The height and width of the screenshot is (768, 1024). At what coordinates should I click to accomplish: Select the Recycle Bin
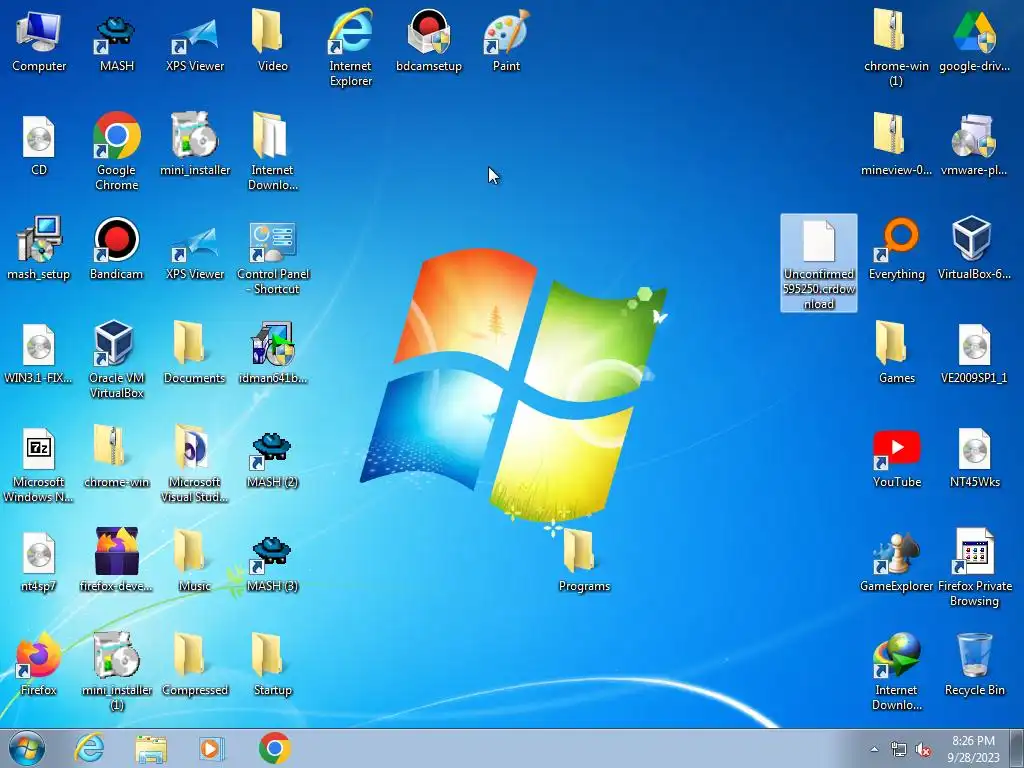coord(974,664)
